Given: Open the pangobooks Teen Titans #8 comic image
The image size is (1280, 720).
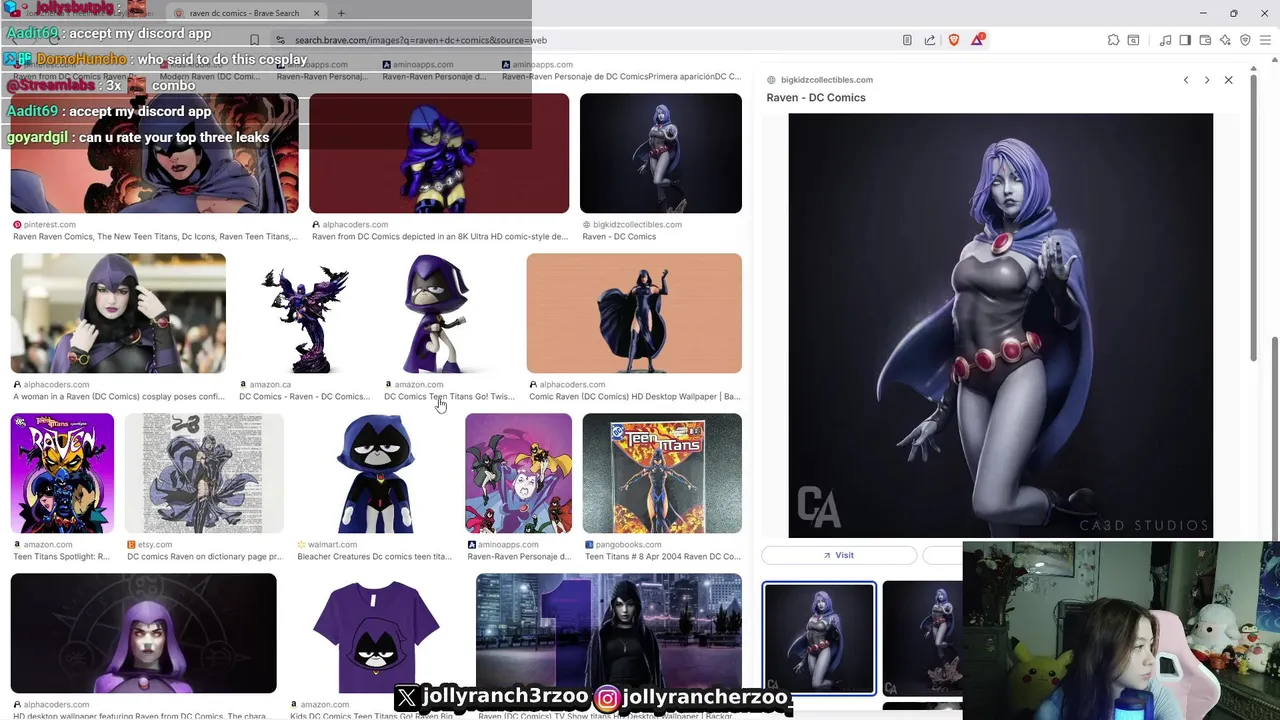Looking at the screenshot, I should click(662, 473).
